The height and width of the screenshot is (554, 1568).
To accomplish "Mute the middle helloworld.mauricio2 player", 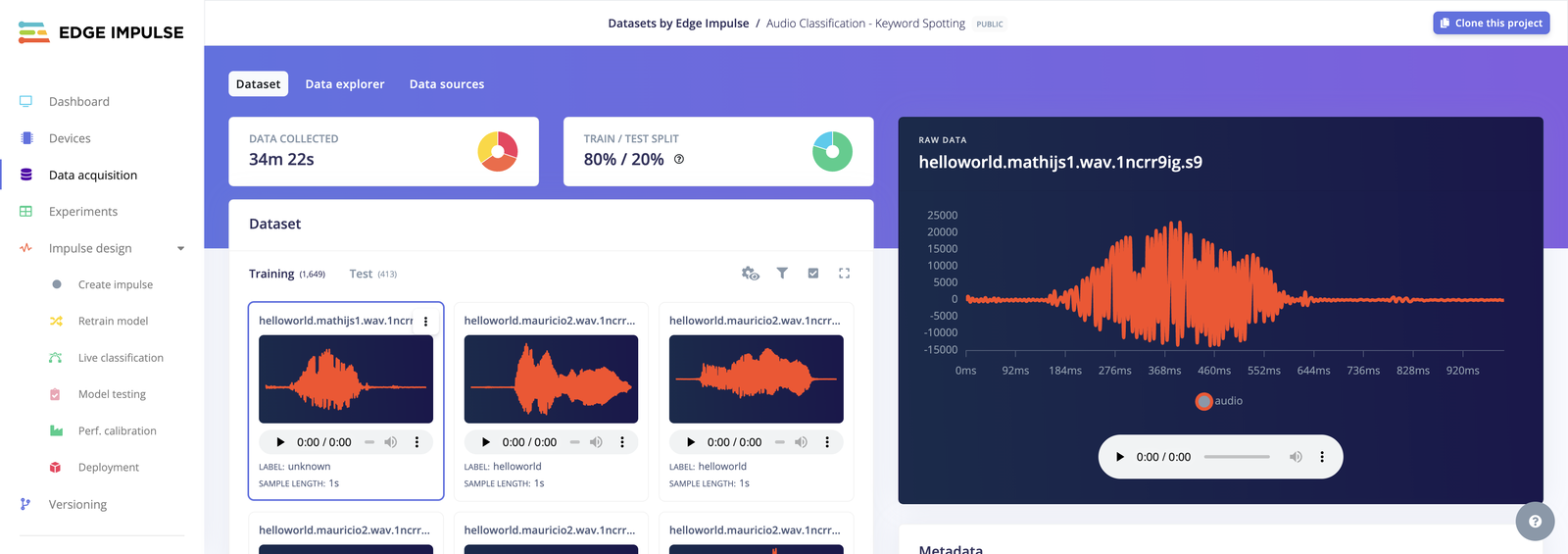I will [x=596, y=442].
